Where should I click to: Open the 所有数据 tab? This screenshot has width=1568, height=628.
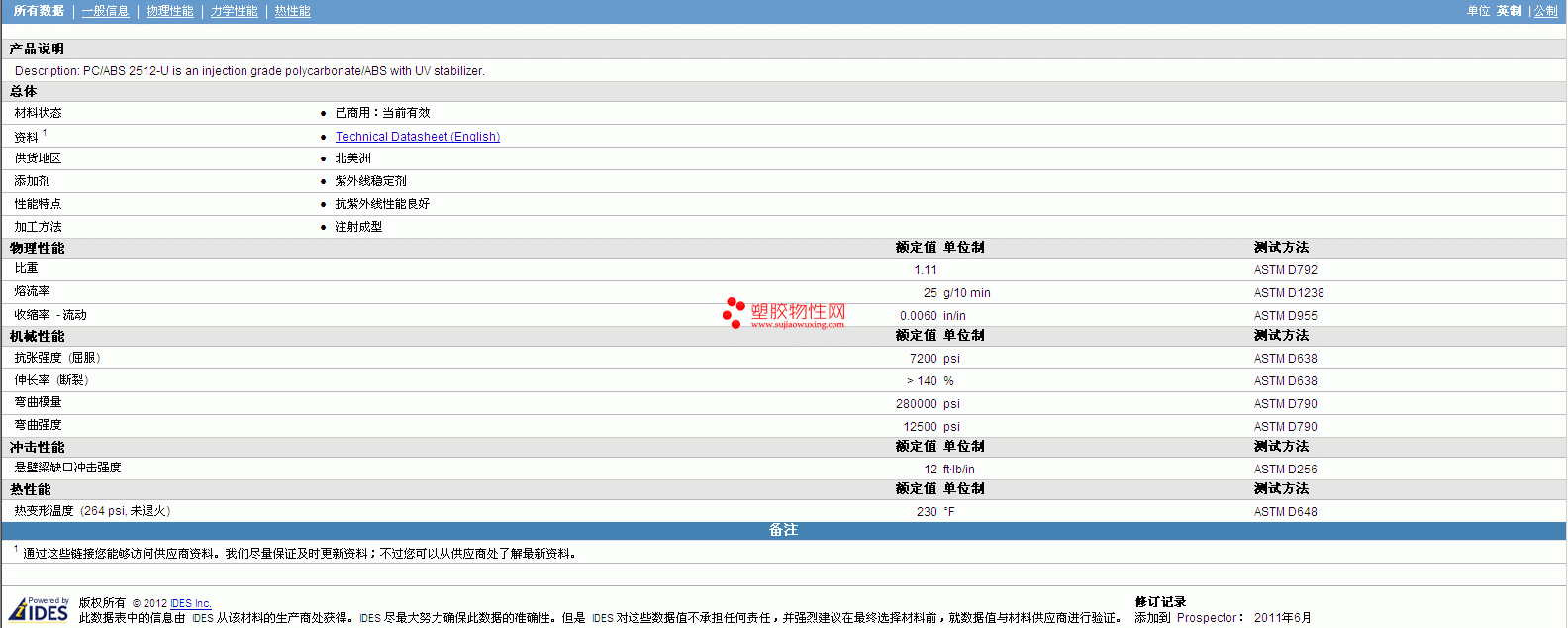pyautogui.click(x=39, y=11)
